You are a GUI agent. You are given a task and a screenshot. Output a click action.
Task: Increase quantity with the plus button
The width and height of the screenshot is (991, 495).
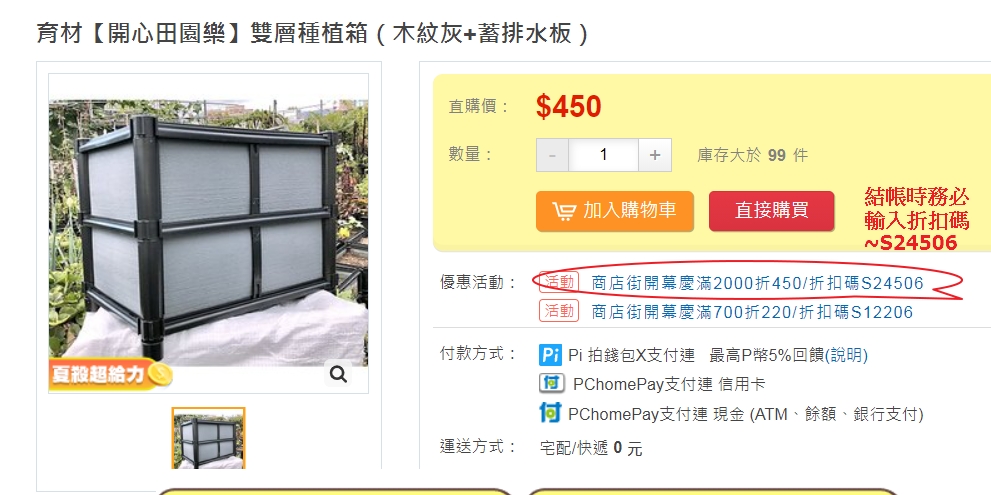click(x=655, y=155)
